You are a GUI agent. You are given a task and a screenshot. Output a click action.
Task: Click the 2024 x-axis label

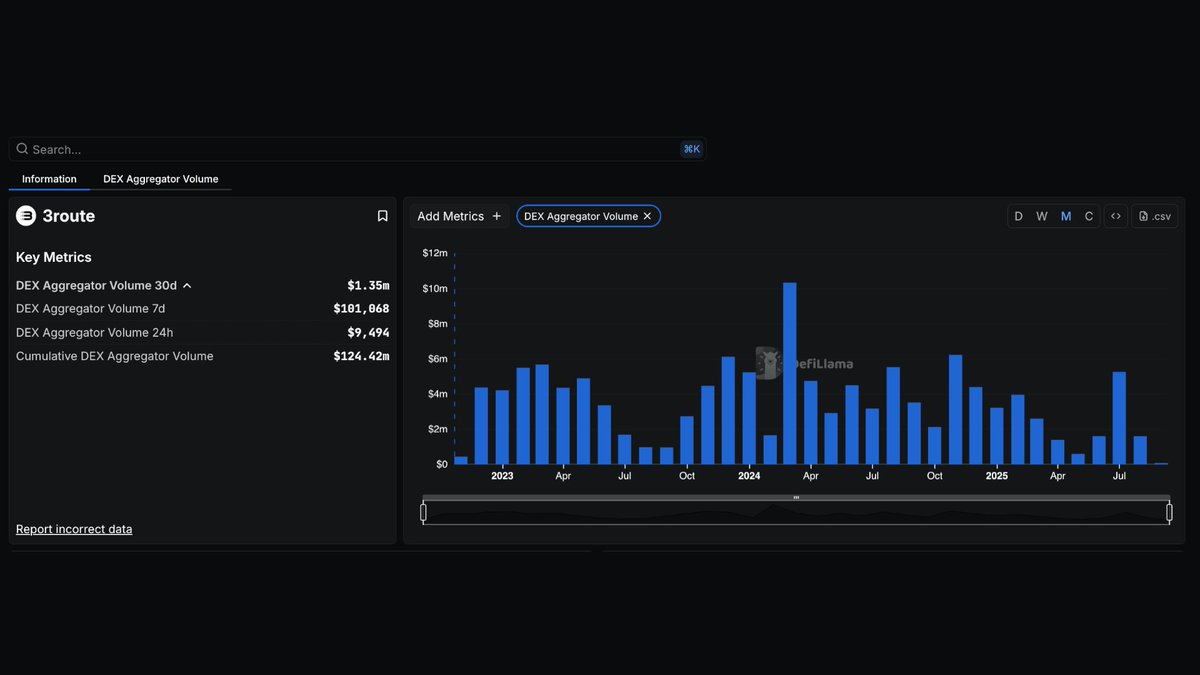point(749,476)
